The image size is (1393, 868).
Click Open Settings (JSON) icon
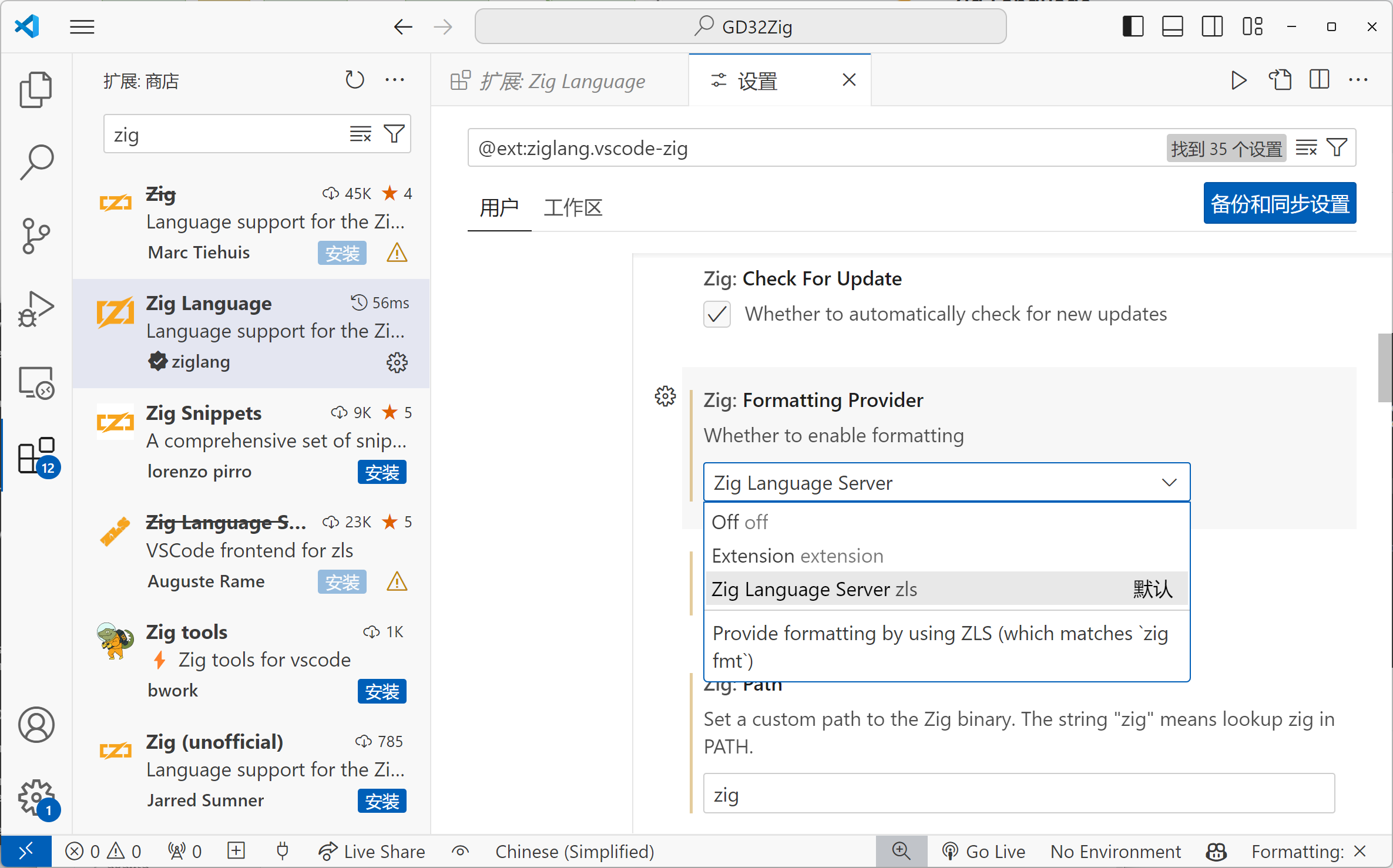(1280, 80)
